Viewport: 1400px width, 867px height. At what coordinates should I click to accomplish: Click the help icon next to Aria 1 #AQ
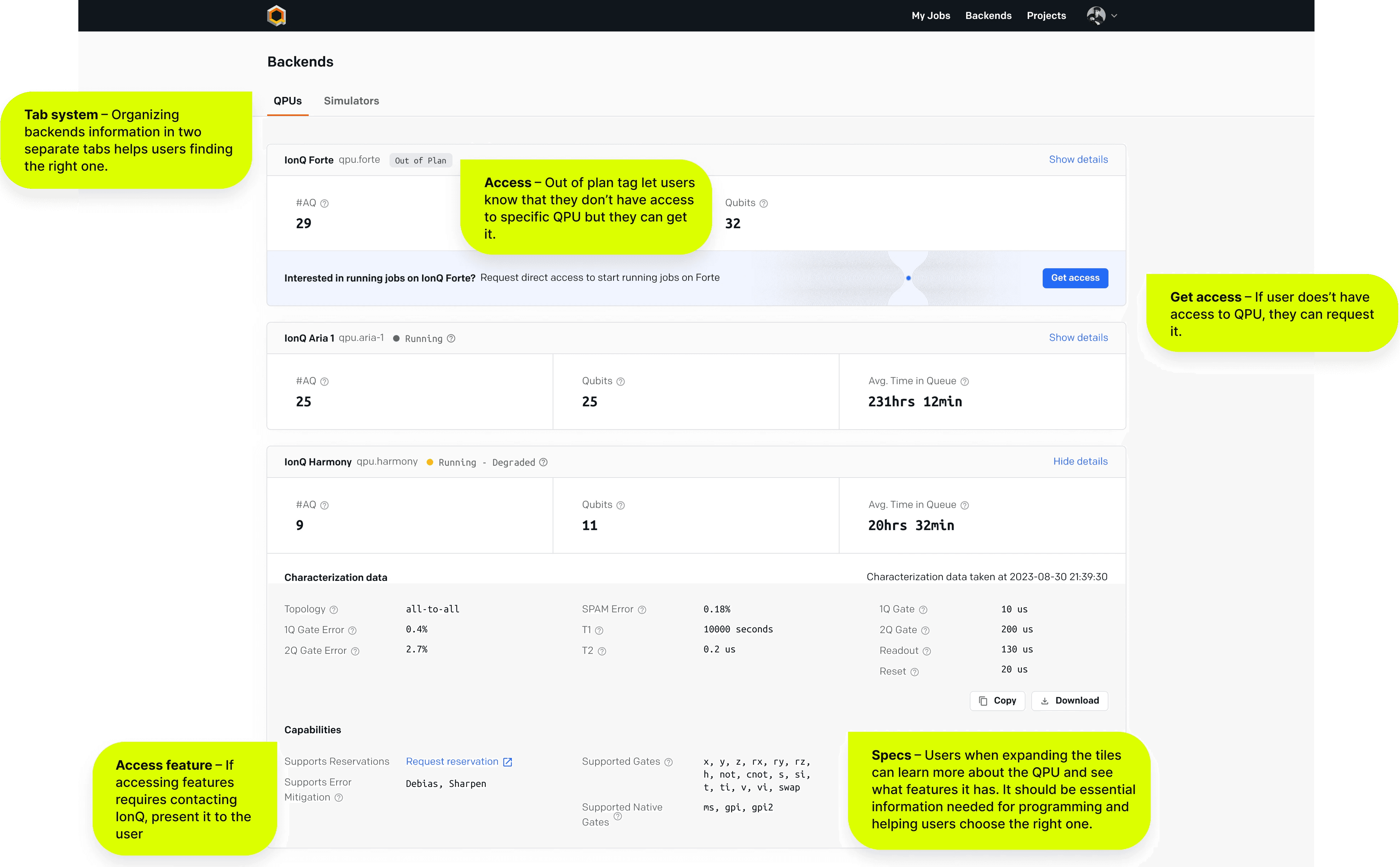(x=324, y=381)
